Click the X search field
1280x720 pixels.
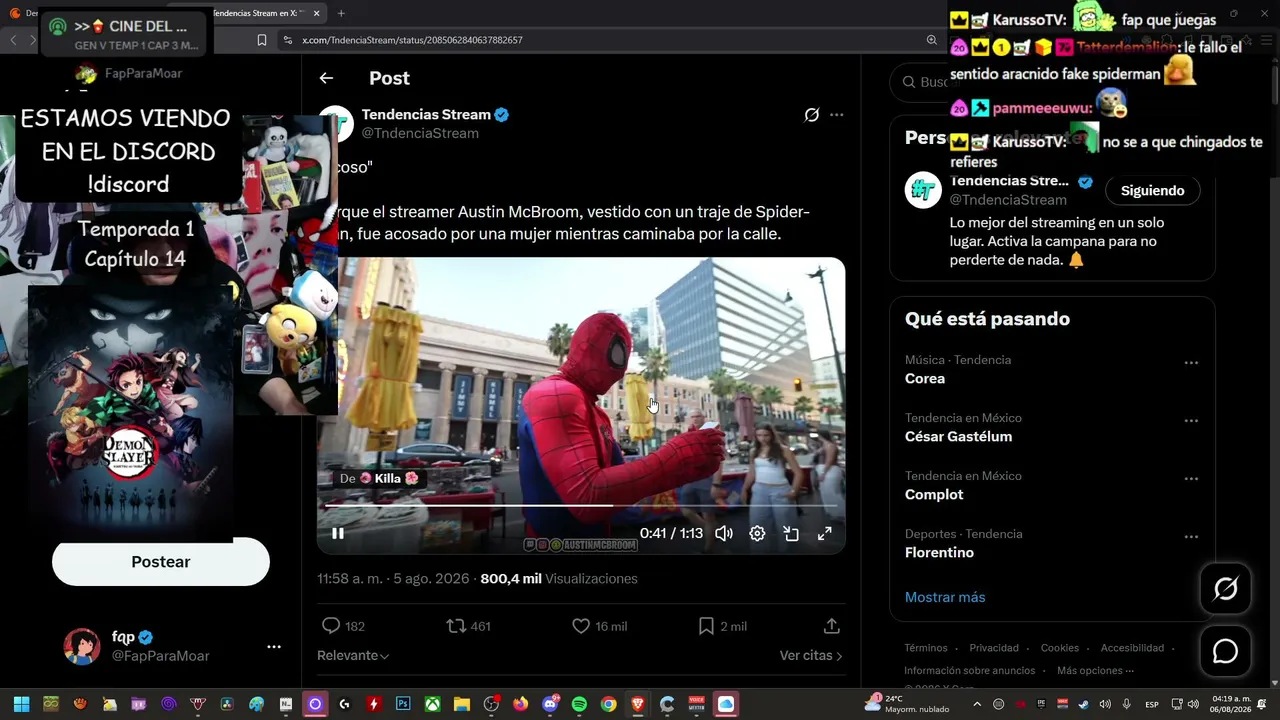920,82
